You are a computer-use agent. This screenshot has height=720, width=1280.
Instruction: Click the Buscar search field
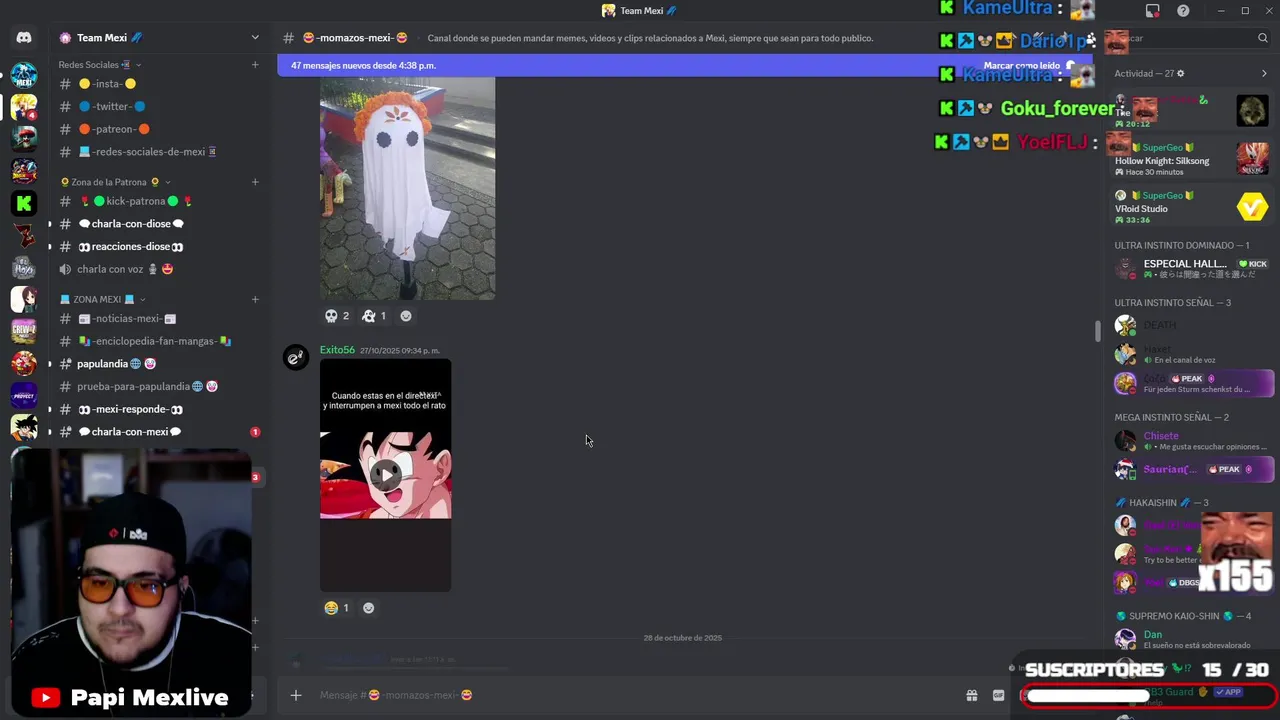pyautogui.click(x=1190, y=38)
